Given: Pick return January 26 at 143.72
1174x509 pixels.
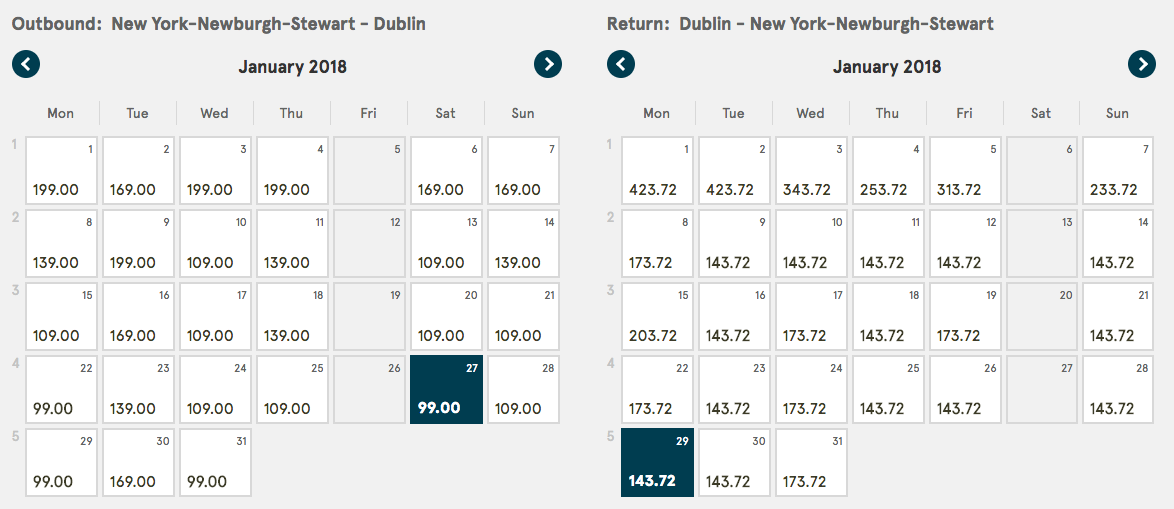Looking at the screenshot, I should click(x=965, y=391).
